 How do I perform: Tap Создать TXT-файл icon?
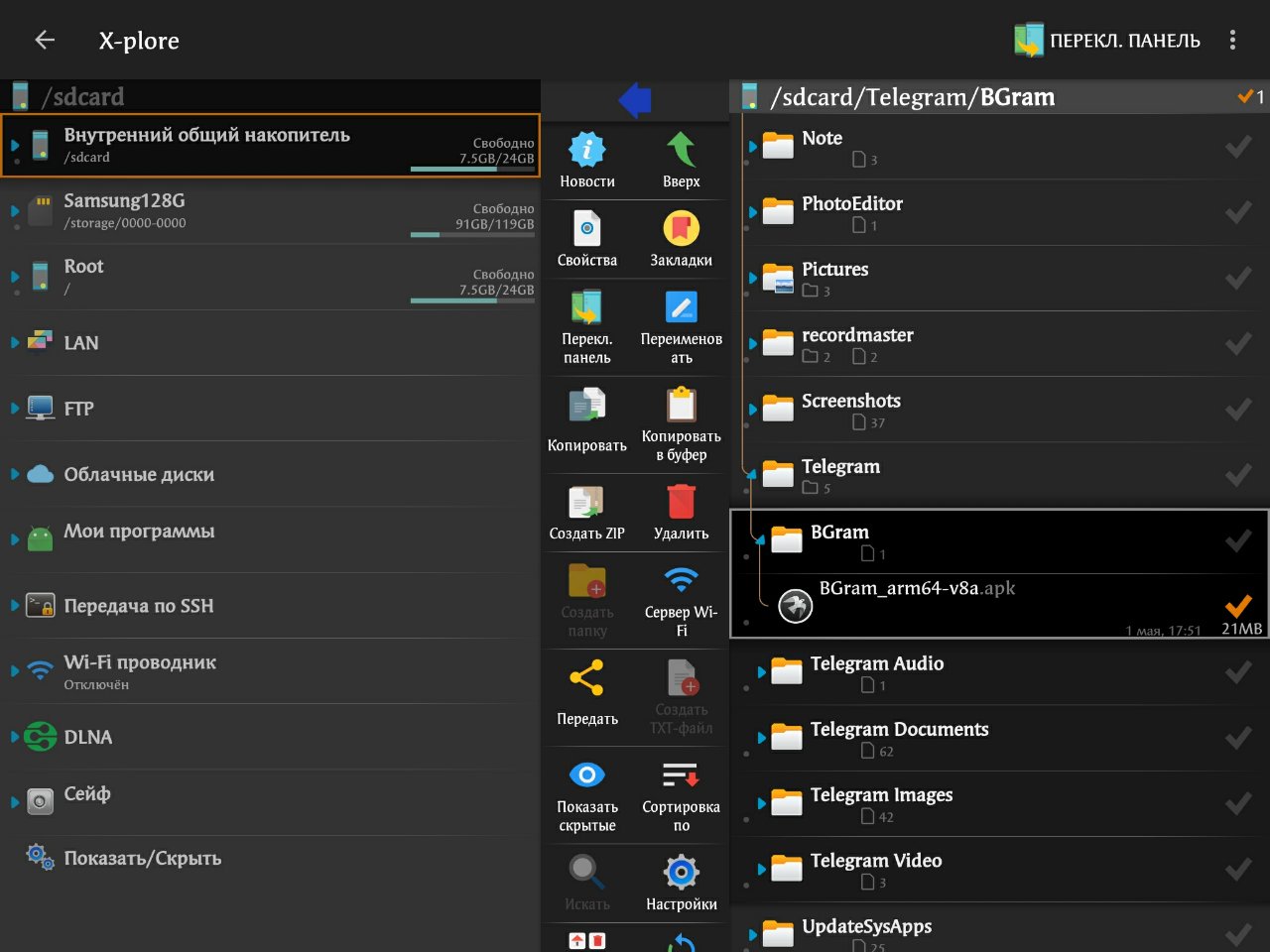[x=682, y=678]
